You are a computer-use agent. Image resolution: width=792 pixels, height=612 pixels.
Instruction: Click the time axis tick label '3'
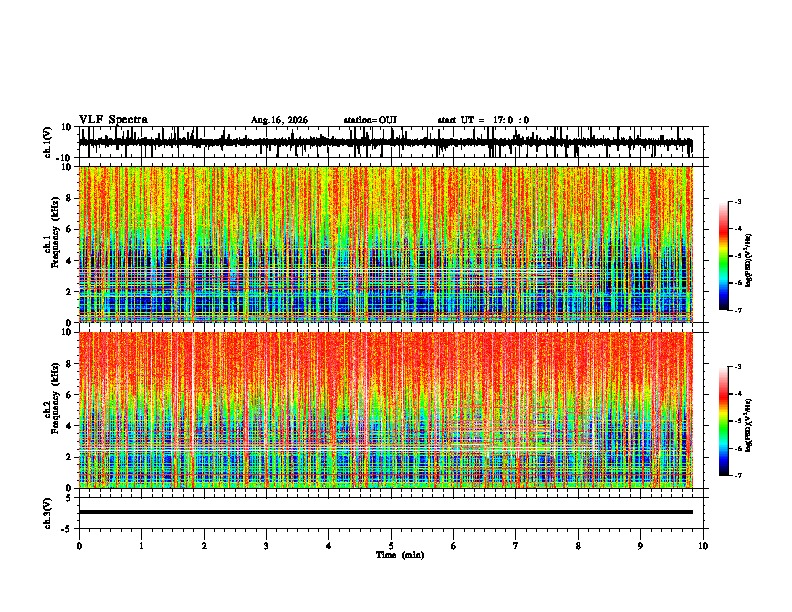click(x=266, y=546)
